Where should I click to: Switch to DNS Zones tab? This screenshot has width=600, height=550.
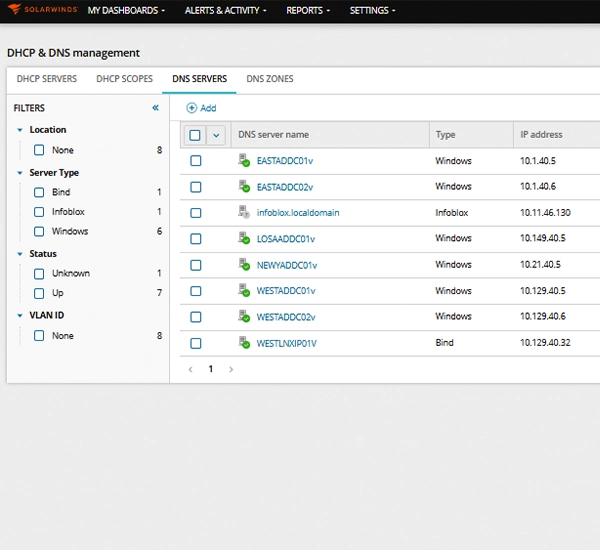click(x=270, y=79)
